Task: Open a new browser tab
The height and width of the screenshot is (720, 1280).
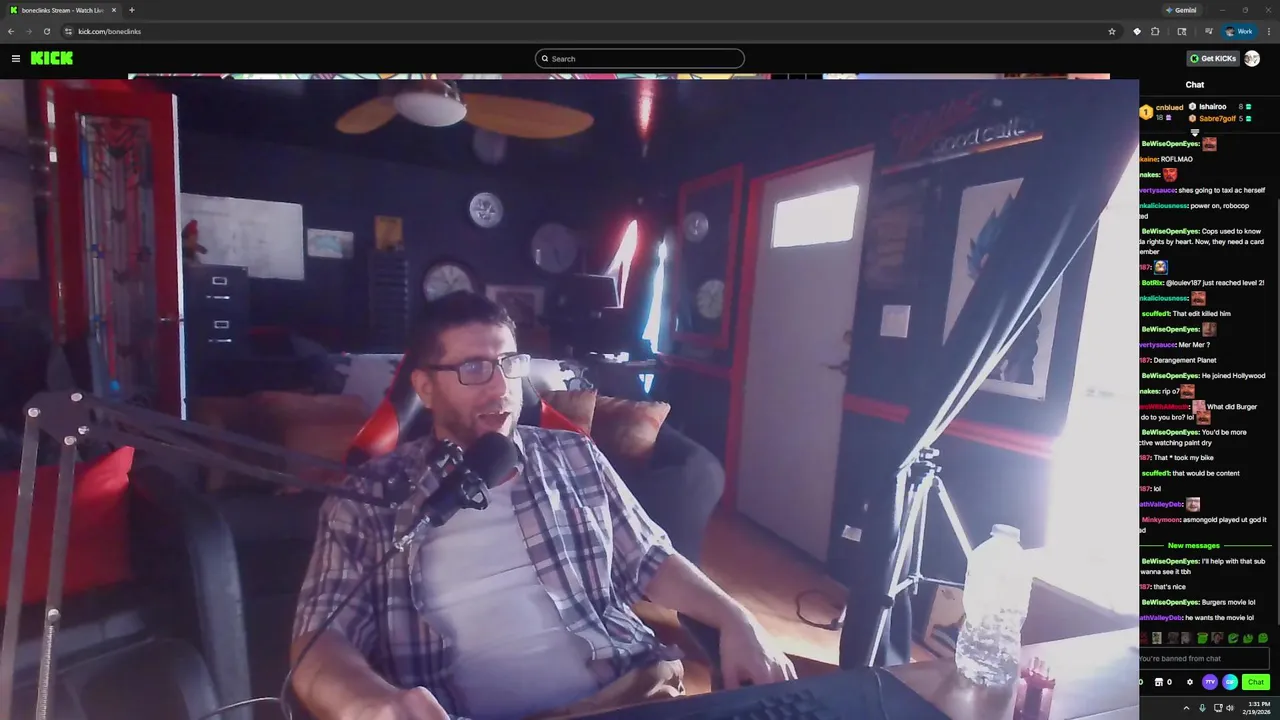Action: [132, 10]
